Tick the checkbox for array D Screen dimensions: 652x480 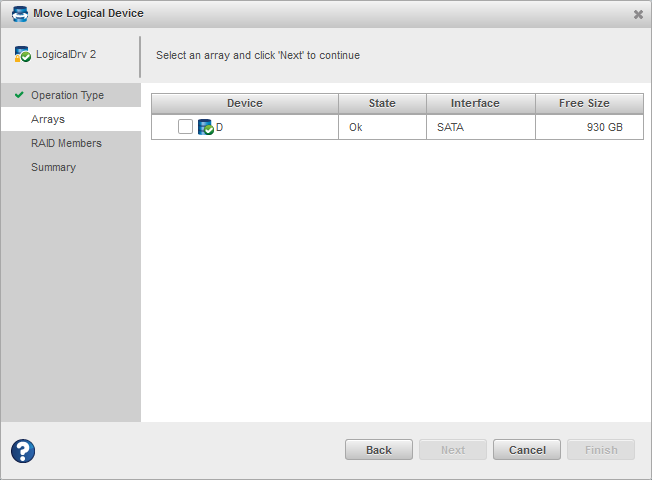185,127
